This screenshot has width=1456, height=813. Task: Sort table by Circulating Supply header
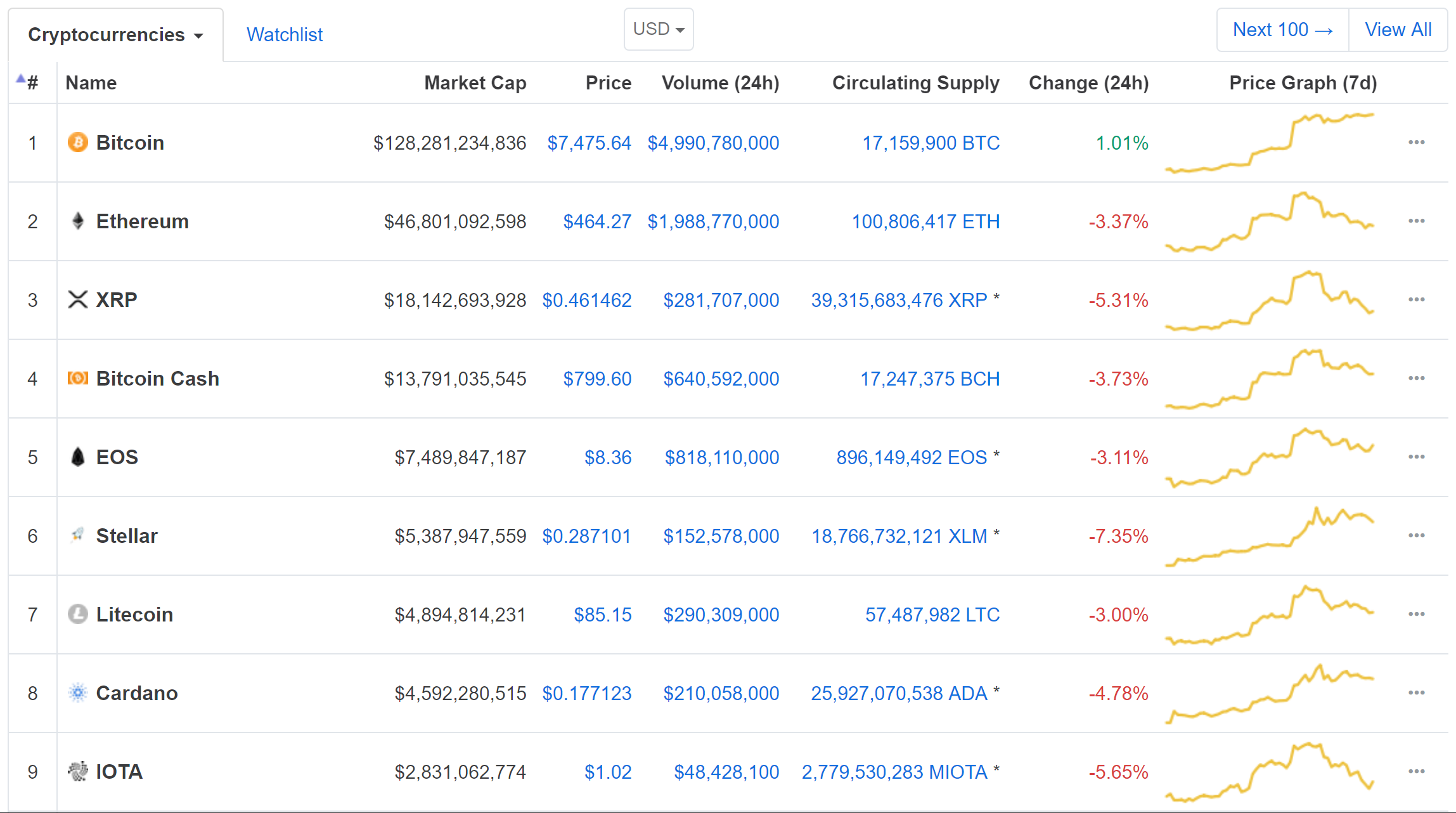point(916,82)
